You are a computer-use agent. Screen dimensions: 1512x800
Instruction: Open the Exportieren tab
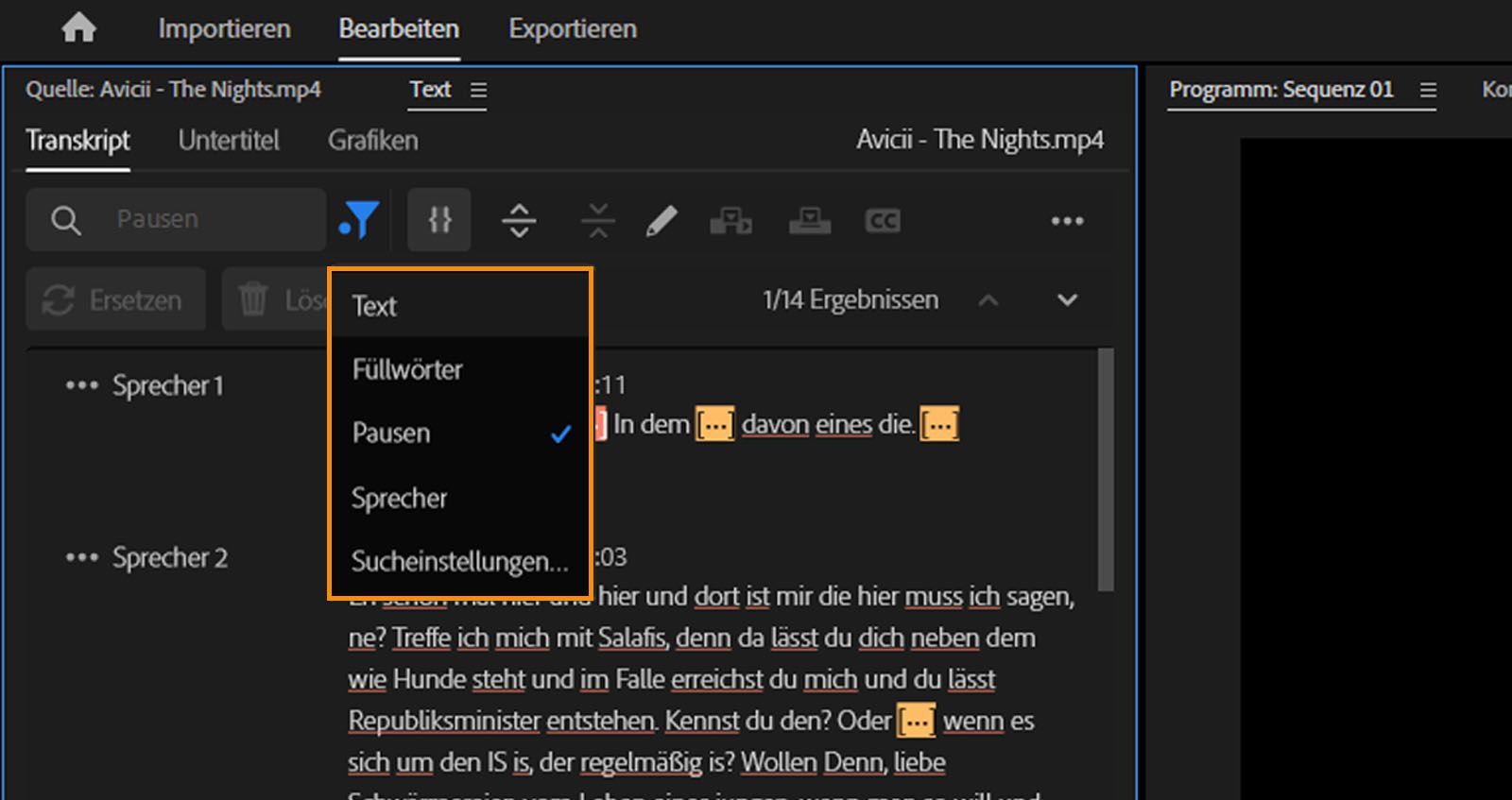(573, 29)
